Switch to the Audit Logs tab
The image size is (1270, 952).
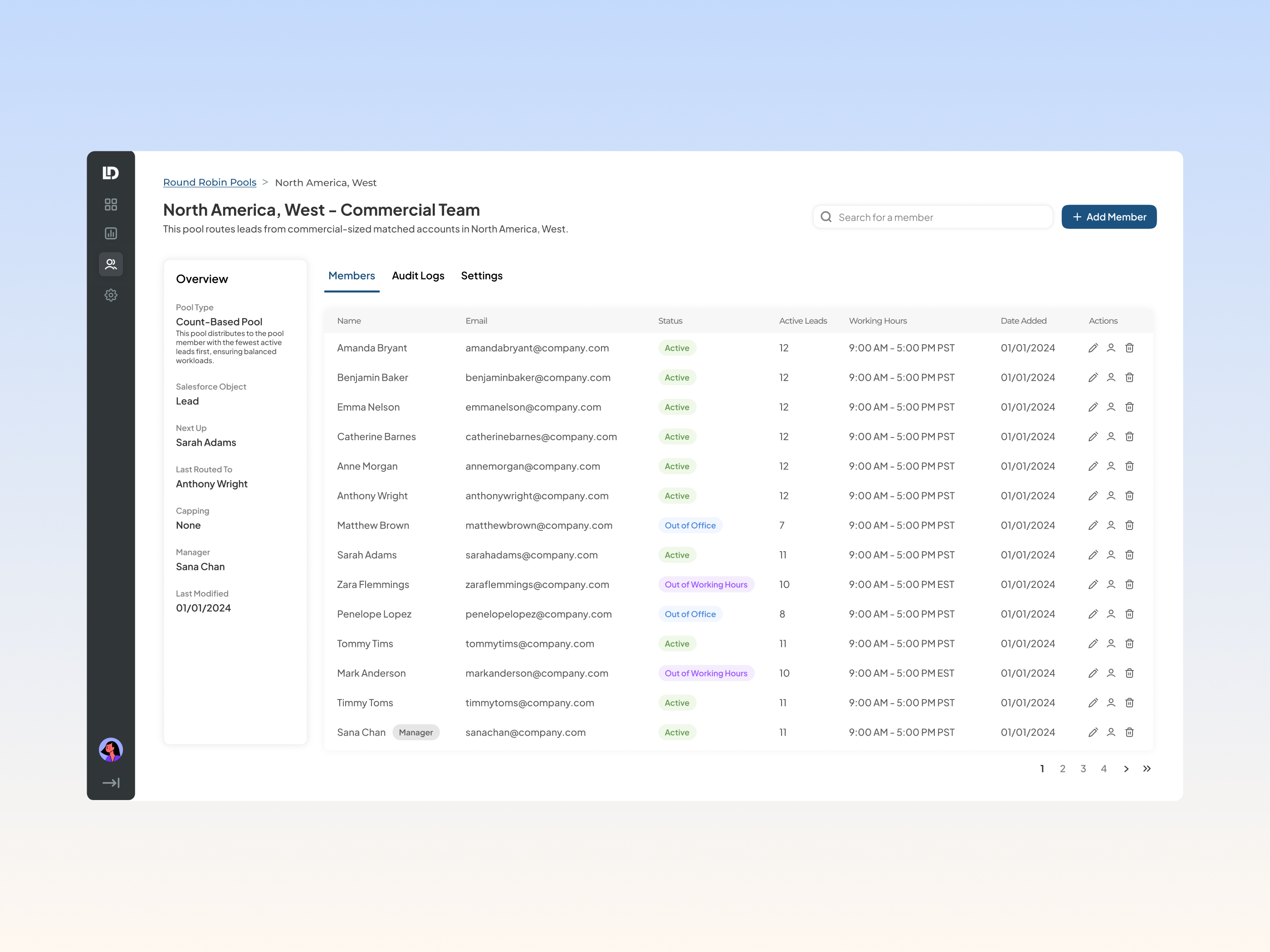click(x=418, y=276)
